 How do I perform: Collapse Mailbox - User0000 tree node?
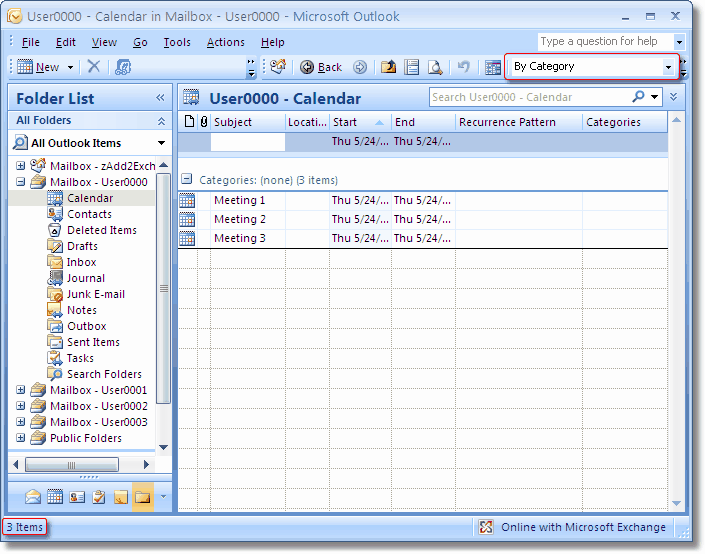20,182
